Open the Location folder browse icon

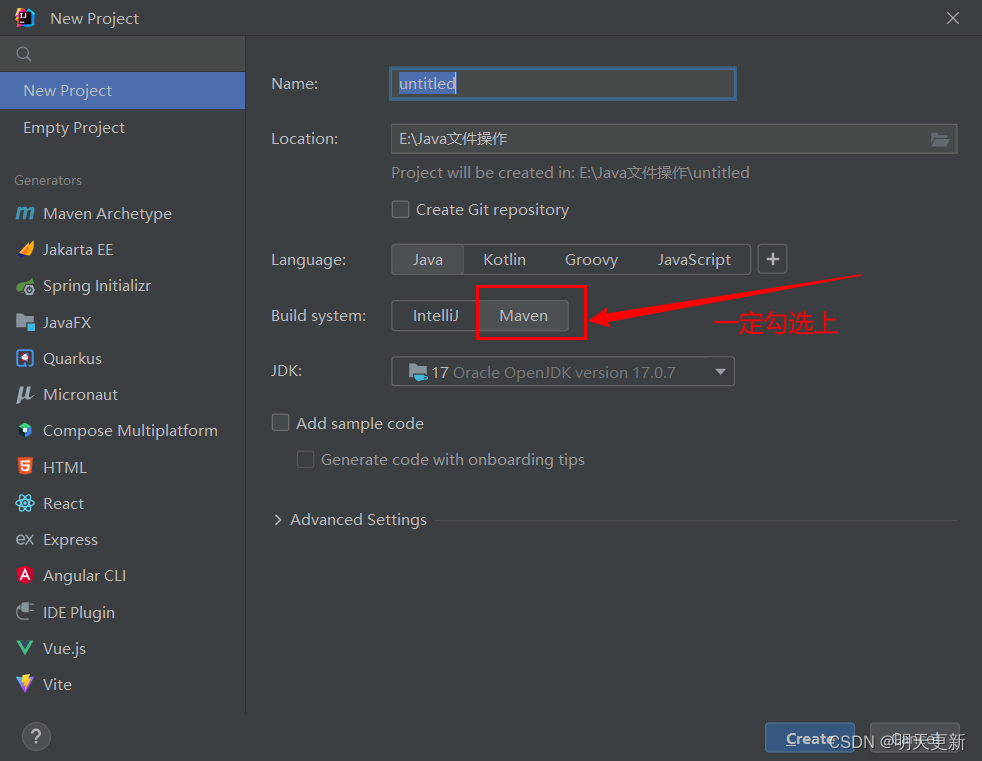point(939,139)
